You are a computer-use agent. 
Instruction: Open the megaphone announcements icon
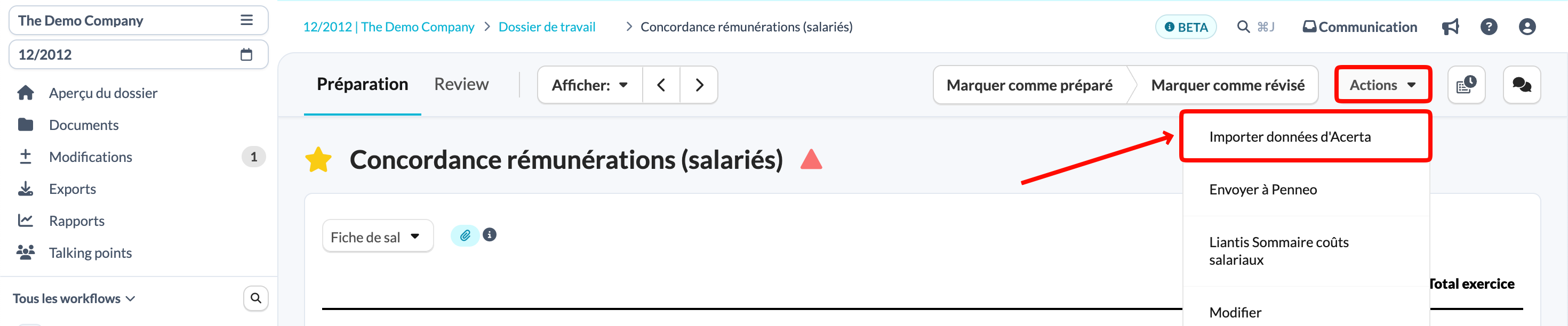click(1450, 27)
